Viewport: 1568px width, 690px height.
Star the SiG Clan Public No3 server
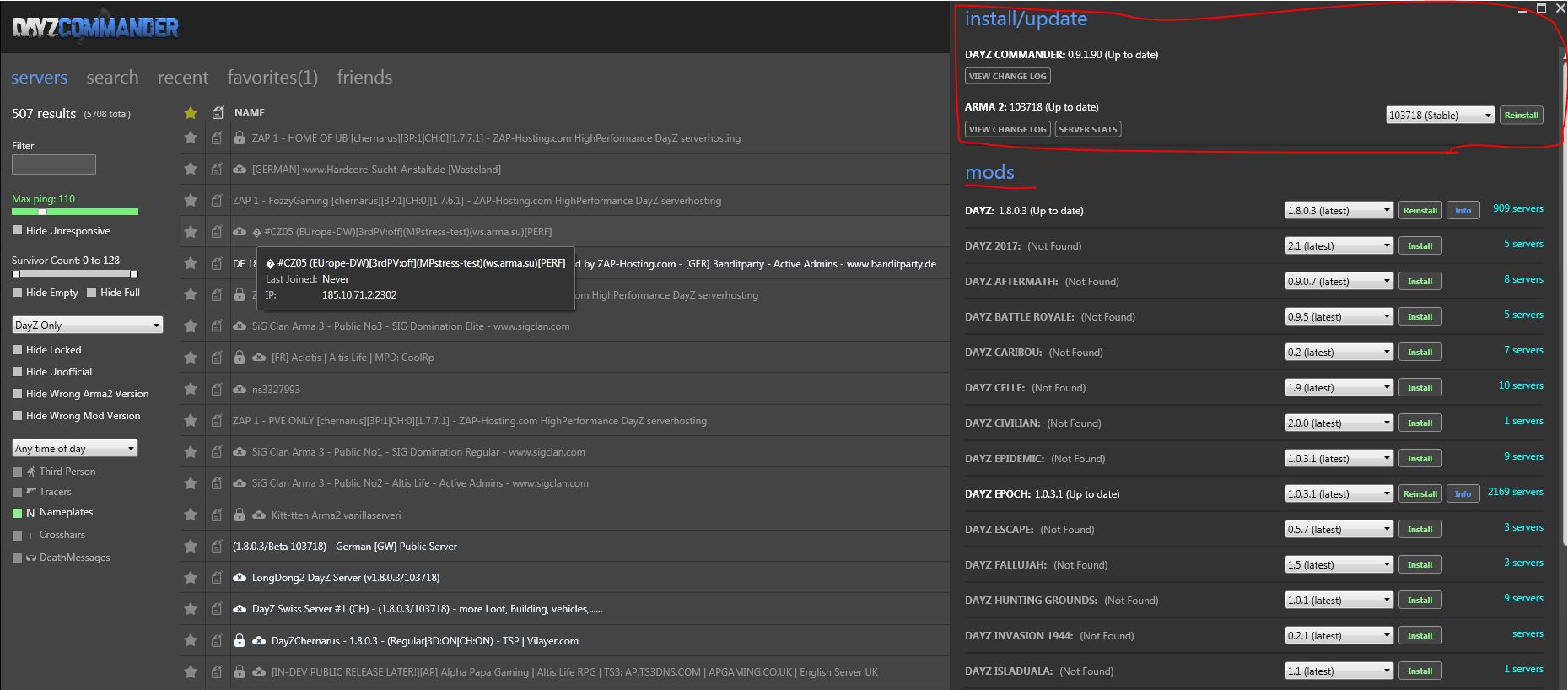[191, 326]
